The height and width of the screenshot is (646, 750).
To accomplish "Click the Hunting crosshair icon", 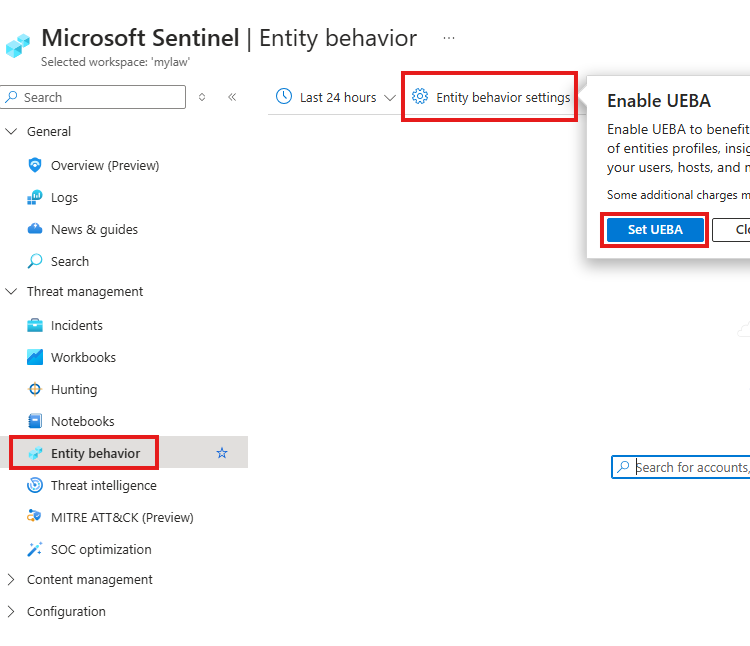I will point(35,389).
